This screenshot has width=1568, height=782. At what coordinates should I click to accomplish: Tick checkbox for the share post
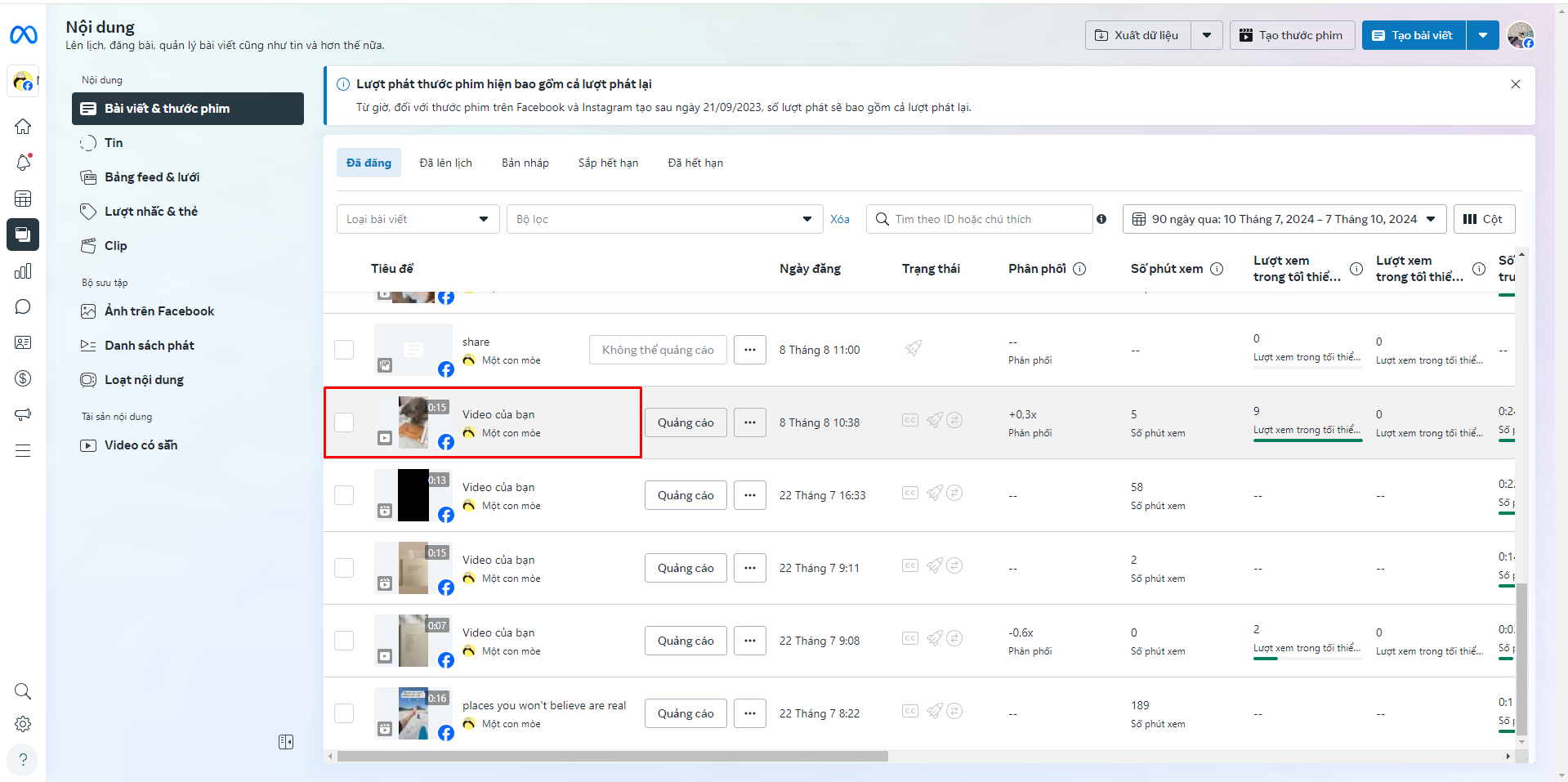[344, 350]
